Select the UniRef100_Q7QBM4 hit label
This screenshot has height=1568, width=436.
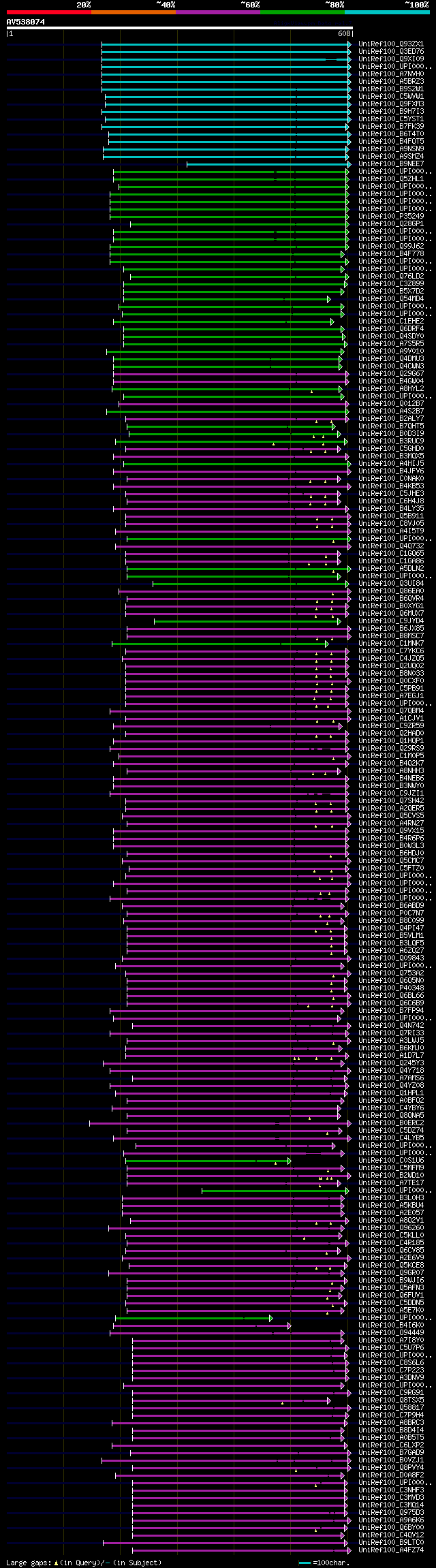pyautogui.click(x=391, y=711)
